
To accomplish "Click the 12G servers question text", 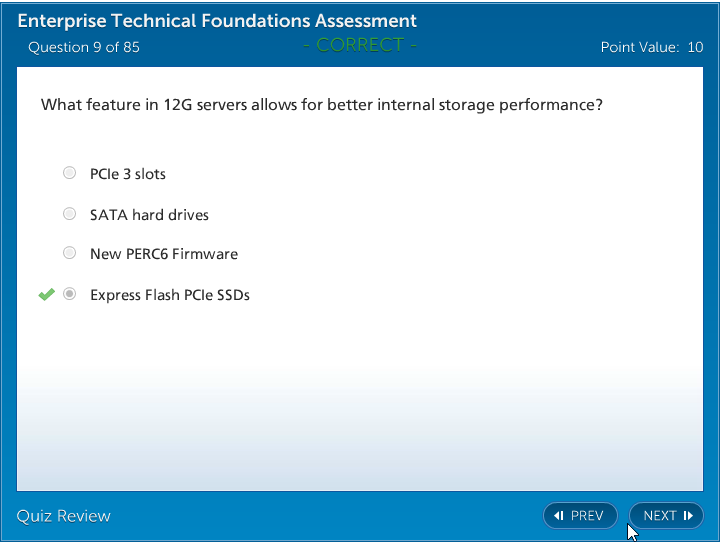I will [x=321, y=105].
